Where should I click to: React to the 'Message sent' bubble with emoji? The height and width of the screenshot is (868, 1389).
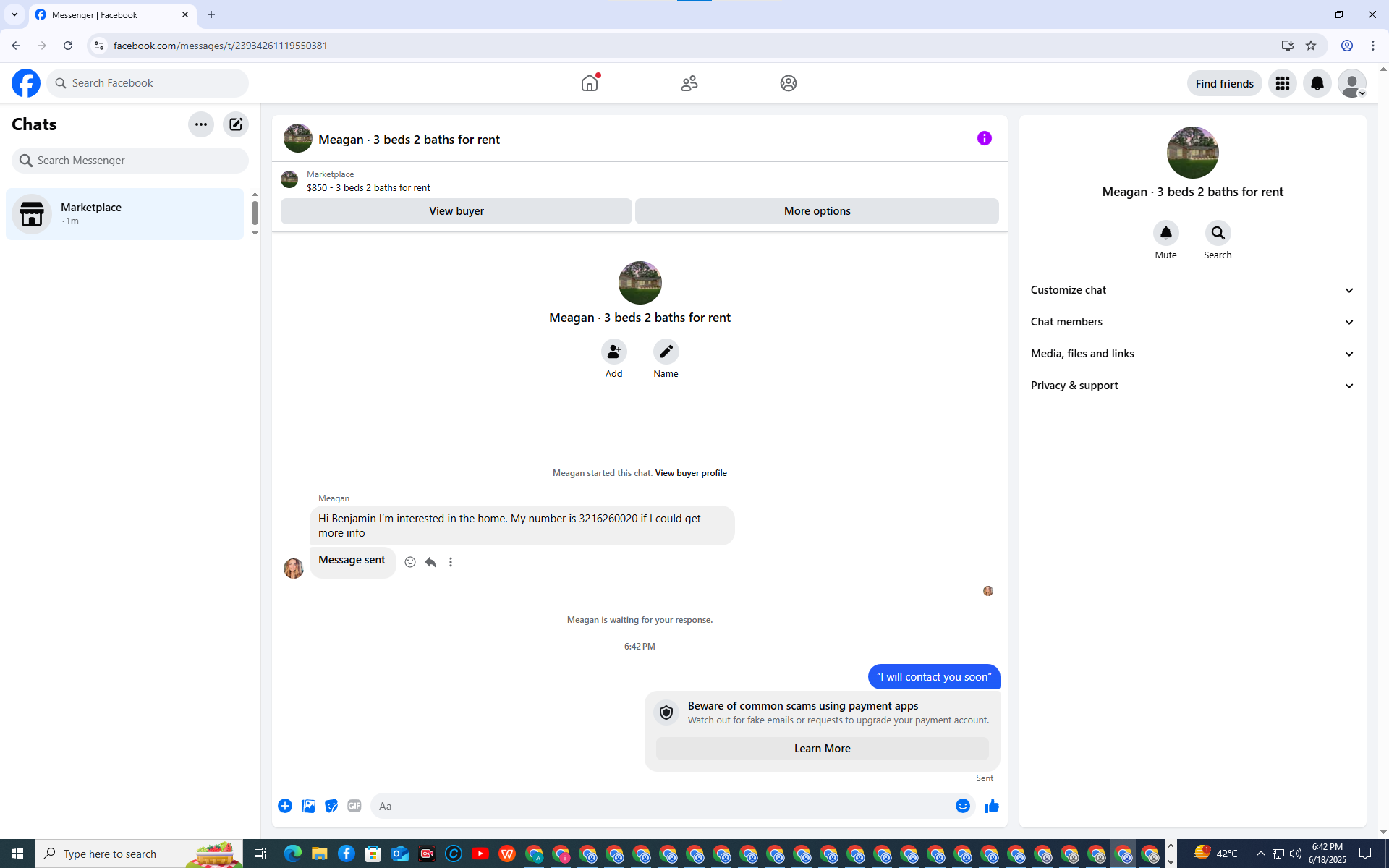(x=410, y=562)
